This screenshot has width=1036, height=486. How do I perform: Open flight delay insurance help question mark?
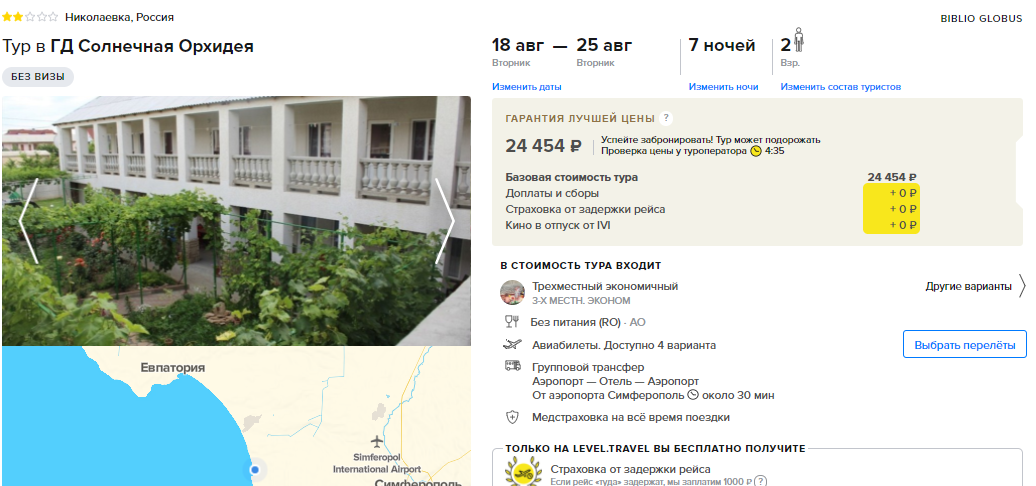pos(760,481)
